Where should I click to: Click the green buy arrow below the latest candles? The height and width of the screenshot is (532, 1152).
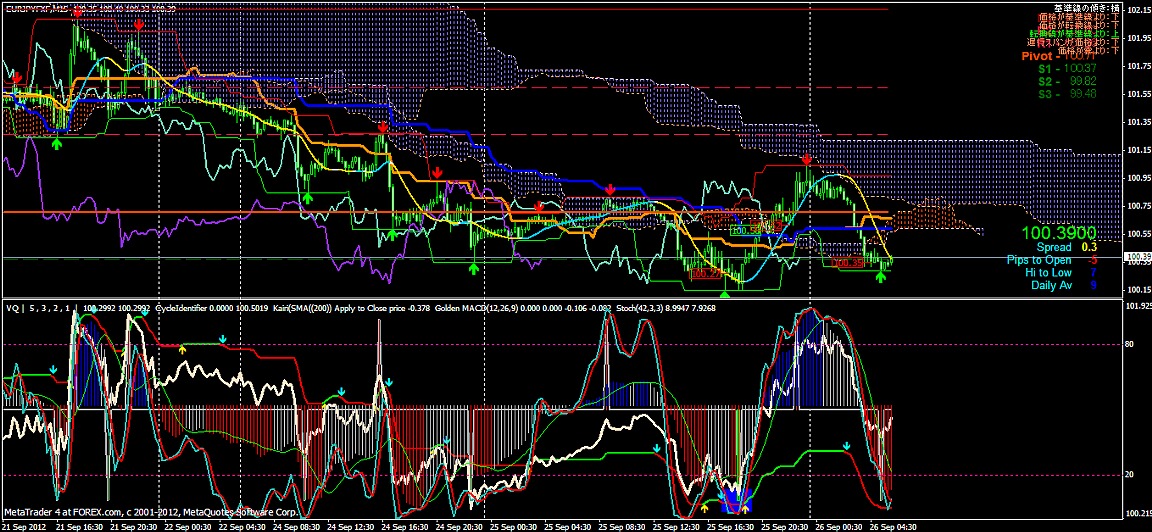coord(880,276)
